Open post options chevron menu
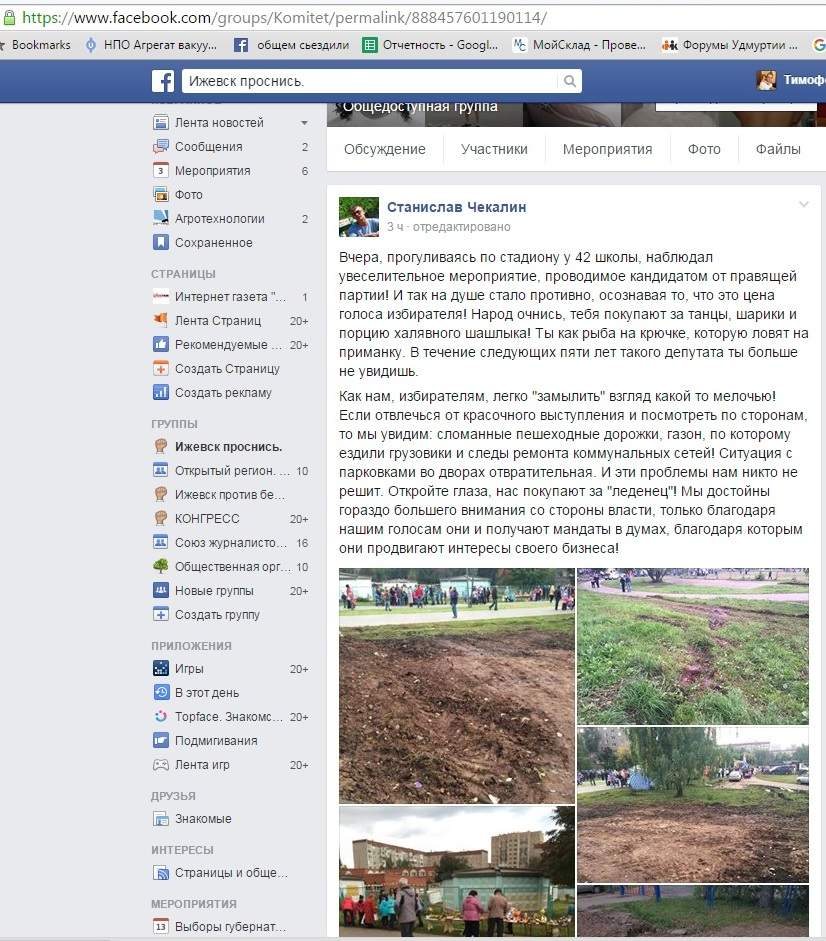This screenshot has width=826, height=941. tap(802, 205)
